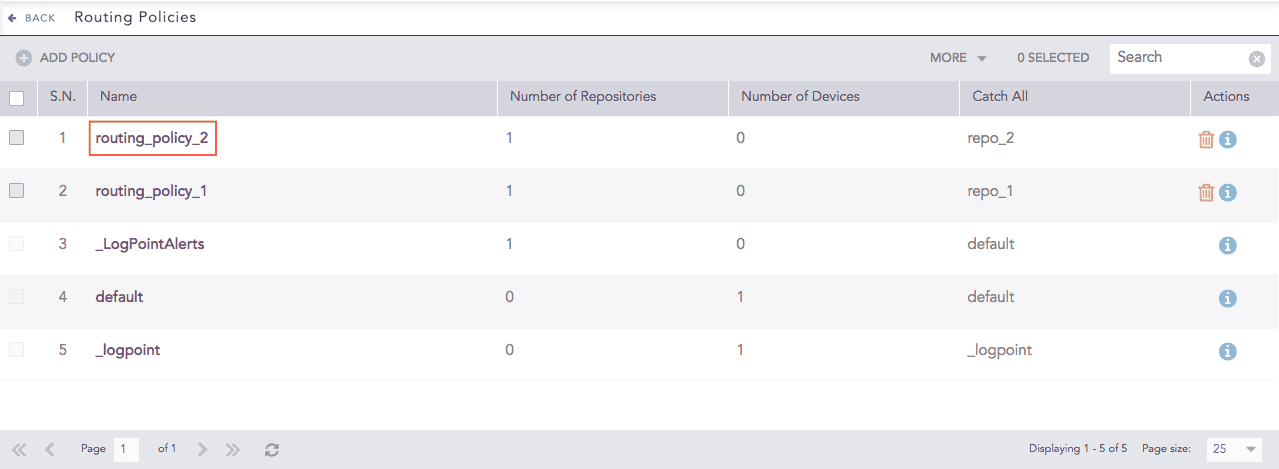Click the Search input field
This screenshot has width=1279, height=469.
pyautogui.click(x=1178, y=58)
